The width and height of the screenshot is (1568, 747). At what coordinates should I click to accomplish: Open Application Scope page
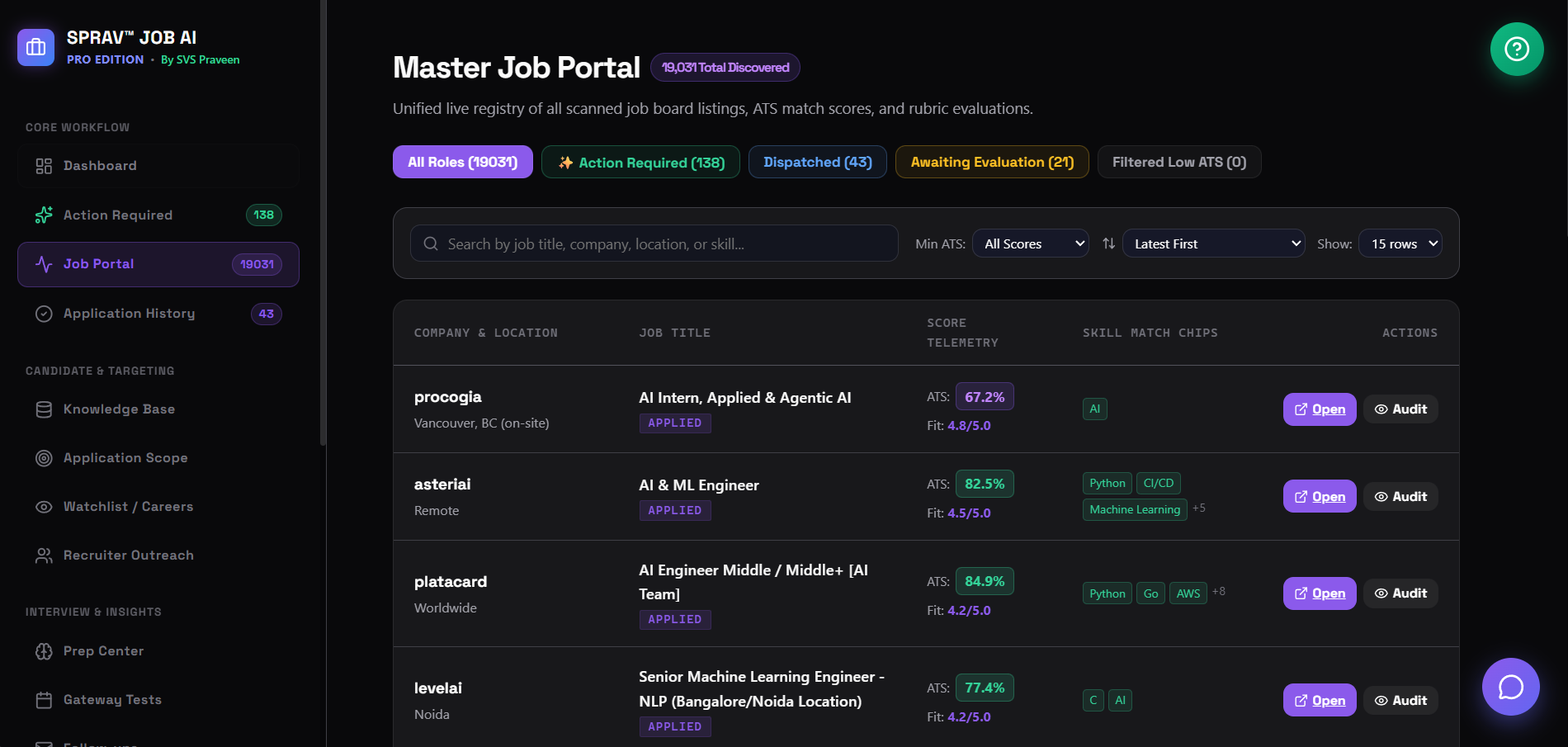coord(158,458)
